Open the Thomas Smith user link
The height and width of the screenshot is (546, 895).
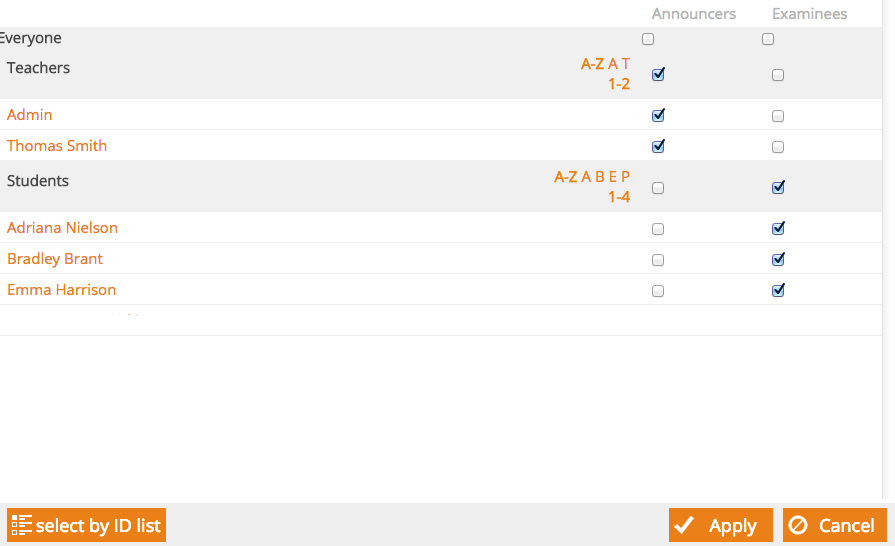point(57,145)
